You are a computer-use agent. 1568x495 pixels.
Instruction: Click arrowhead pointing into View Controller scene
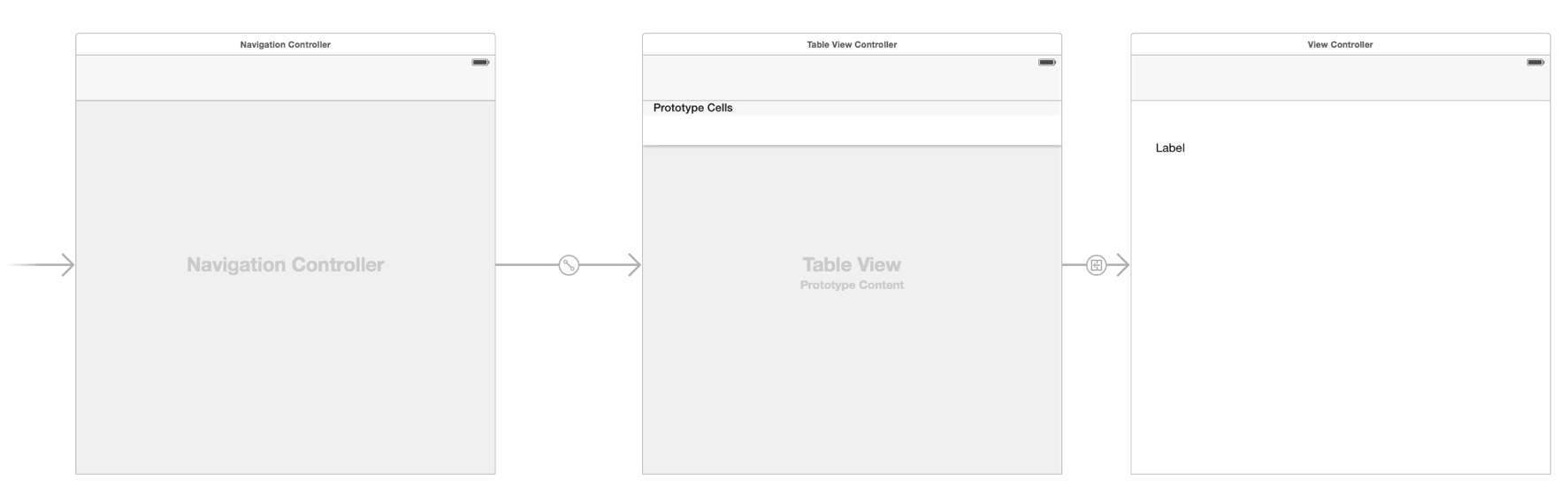click(1122, 265)
